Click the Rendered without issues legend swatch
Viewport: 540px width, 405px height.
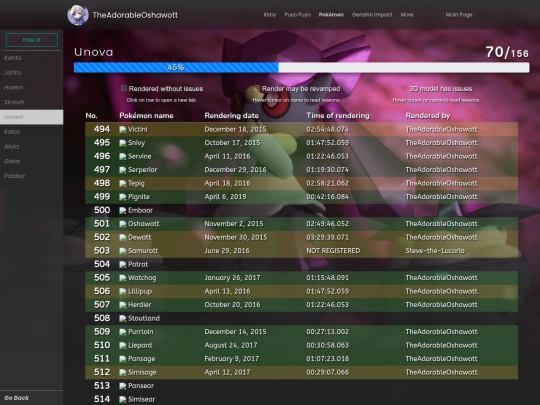[x=124, y=88]
